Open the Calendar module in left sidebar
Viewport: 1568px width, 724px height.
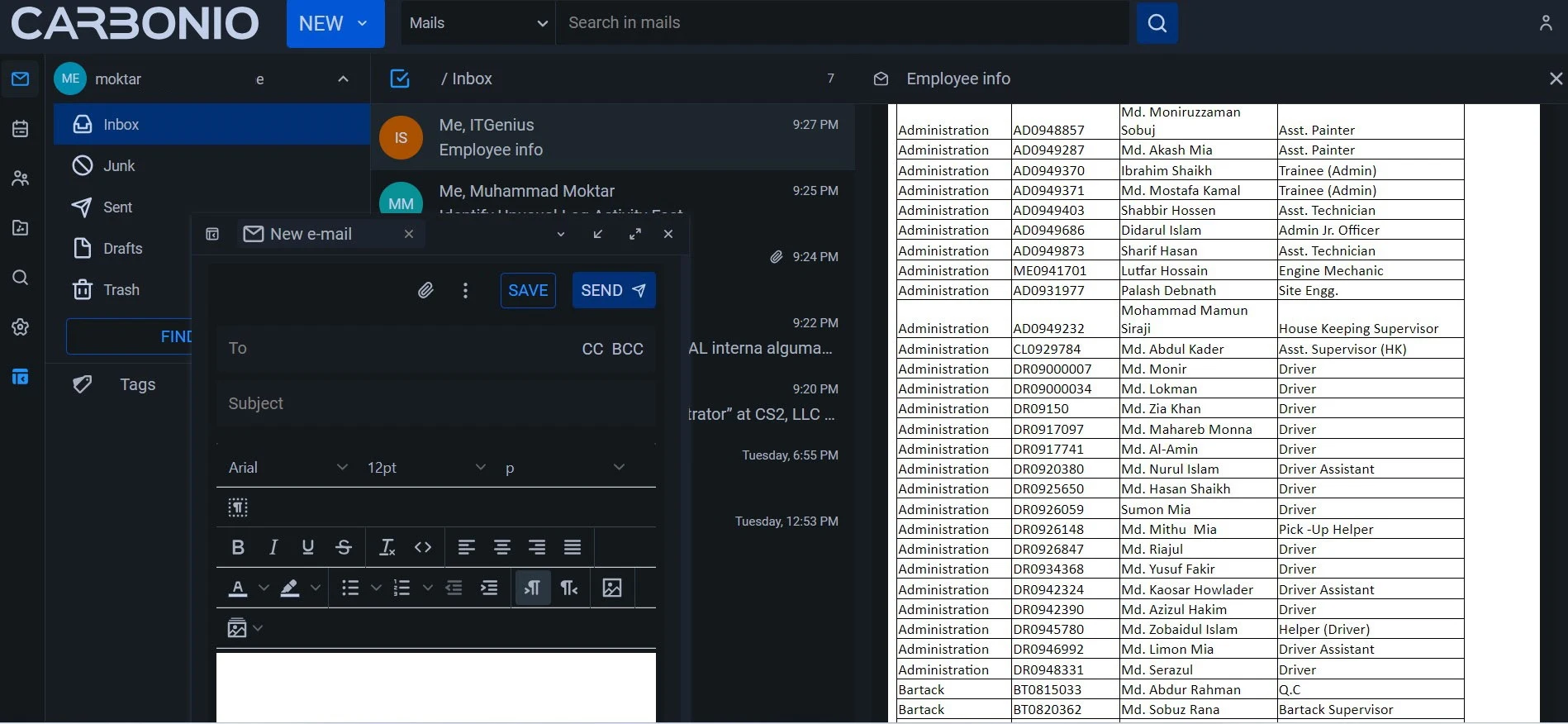coord(21,129)
